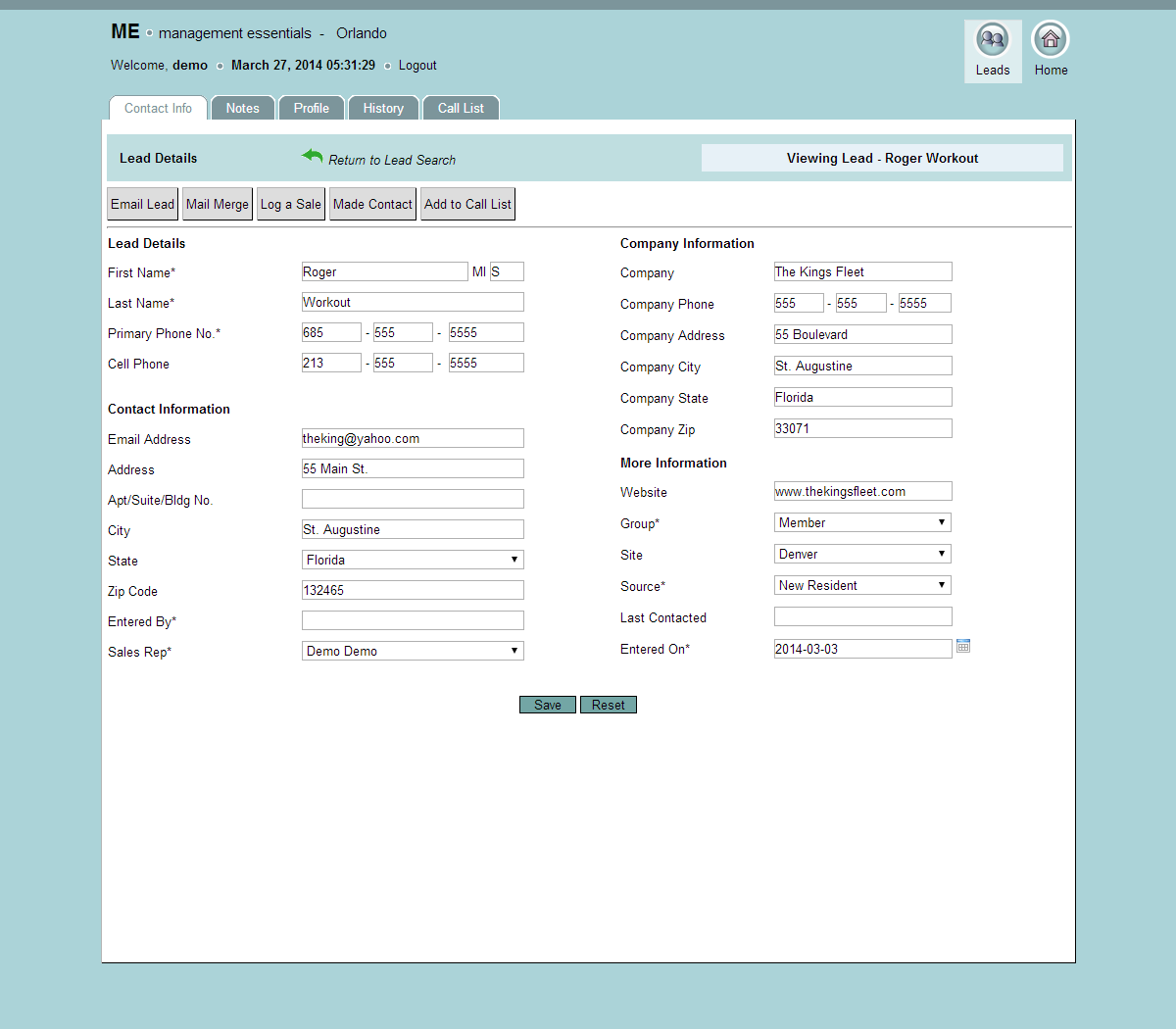This screenshot has width=1176, height=1029.
Task: Click the Email Lead button
Action: click(x=142, y=204)
